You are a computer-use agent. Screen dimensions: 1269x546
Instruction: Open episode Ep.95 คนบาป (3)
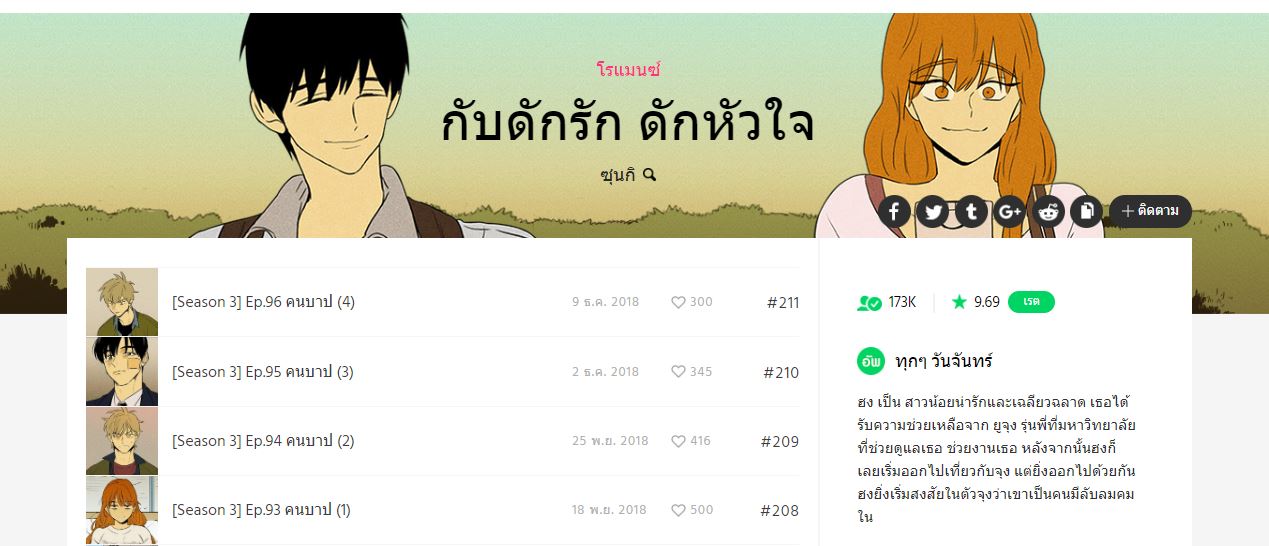click(x=262, y=372)
